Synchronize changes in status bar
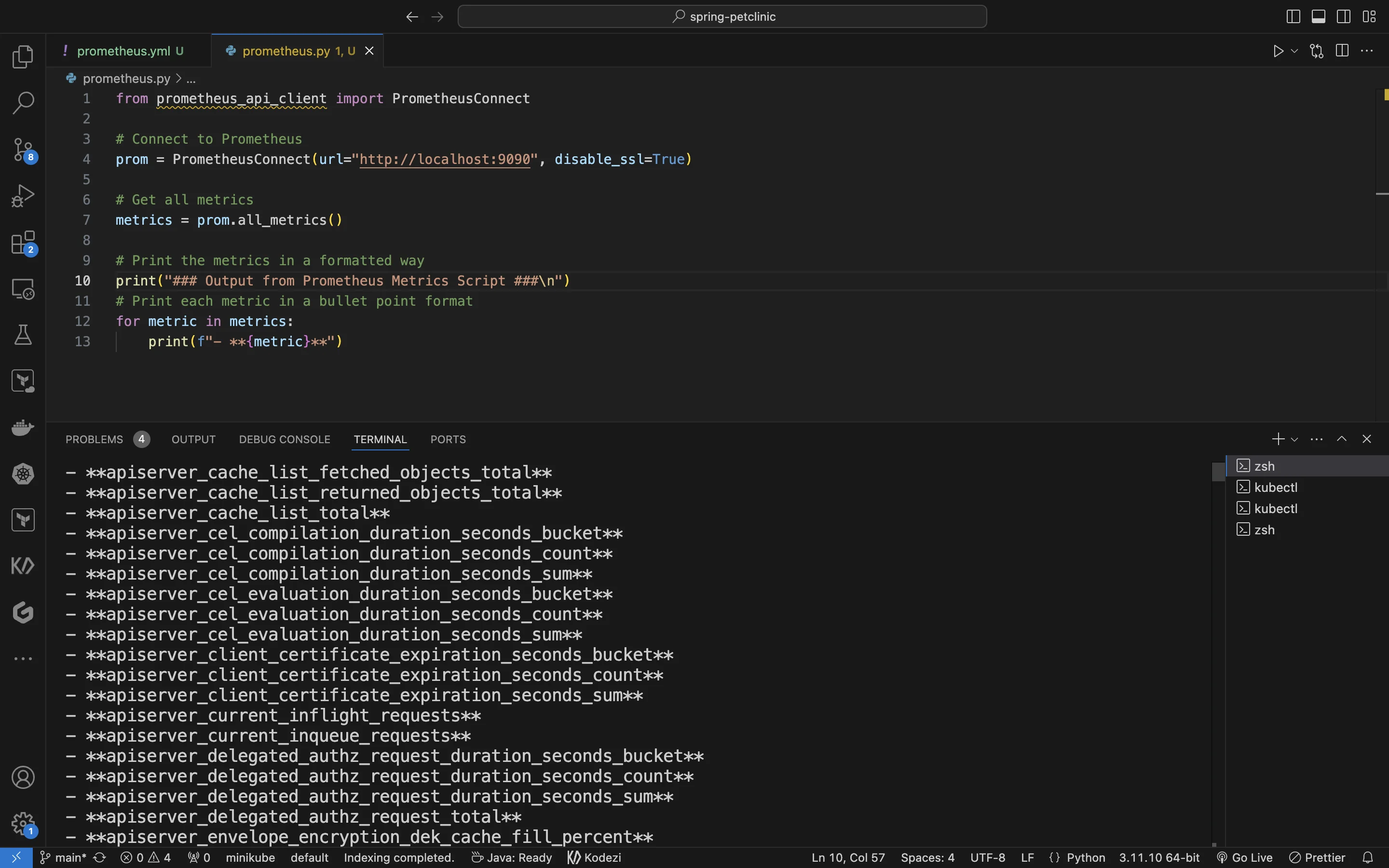 pos(99,858)
